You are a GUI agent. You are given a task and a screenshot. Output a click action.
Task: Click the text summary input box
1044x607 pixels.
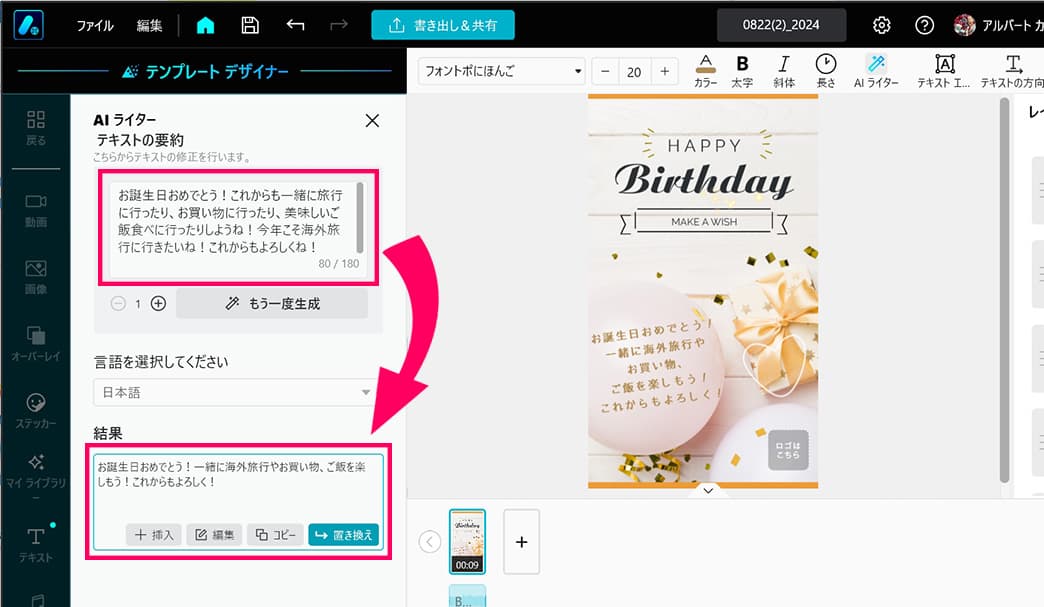(236, 230)
